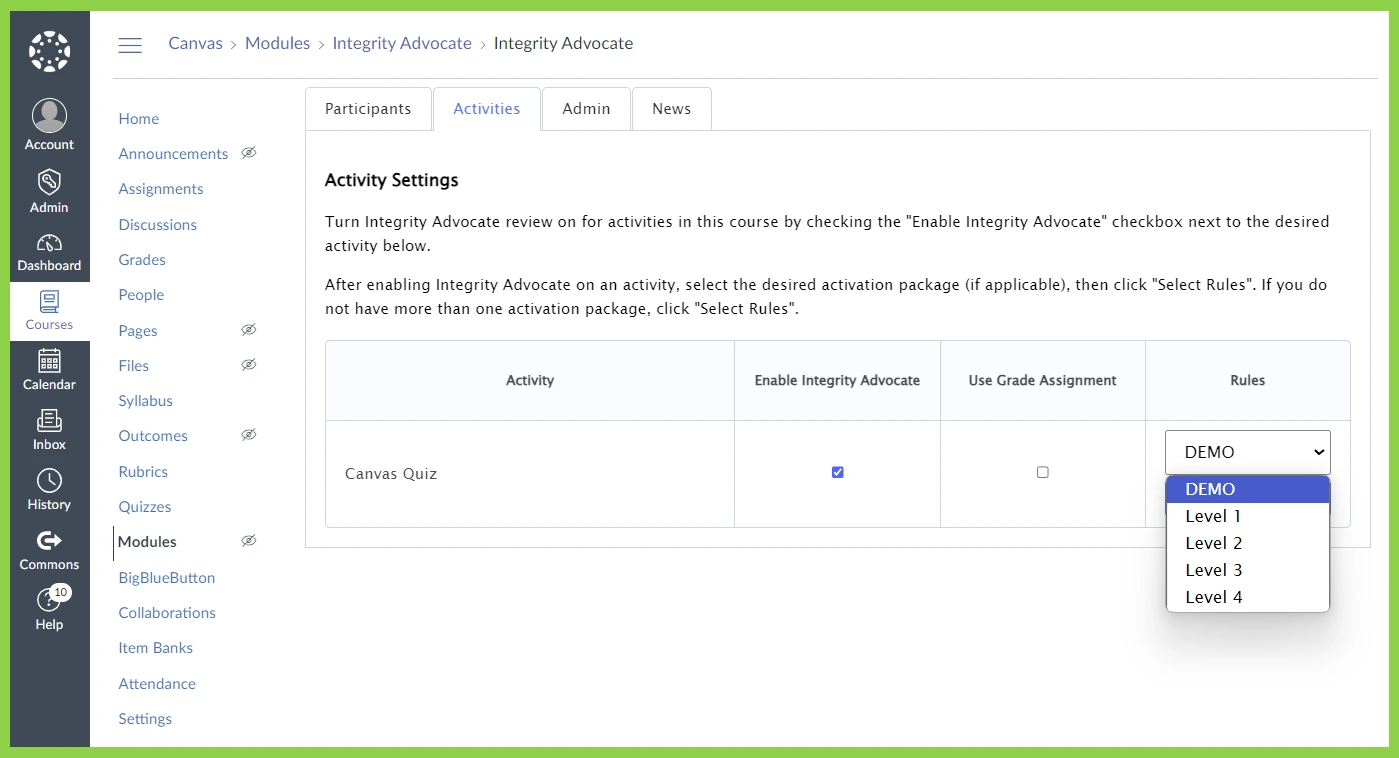Click hidden-eye icon next to Outcomes
Screen dimensions: 1399x758
click(x=249, y=435)
